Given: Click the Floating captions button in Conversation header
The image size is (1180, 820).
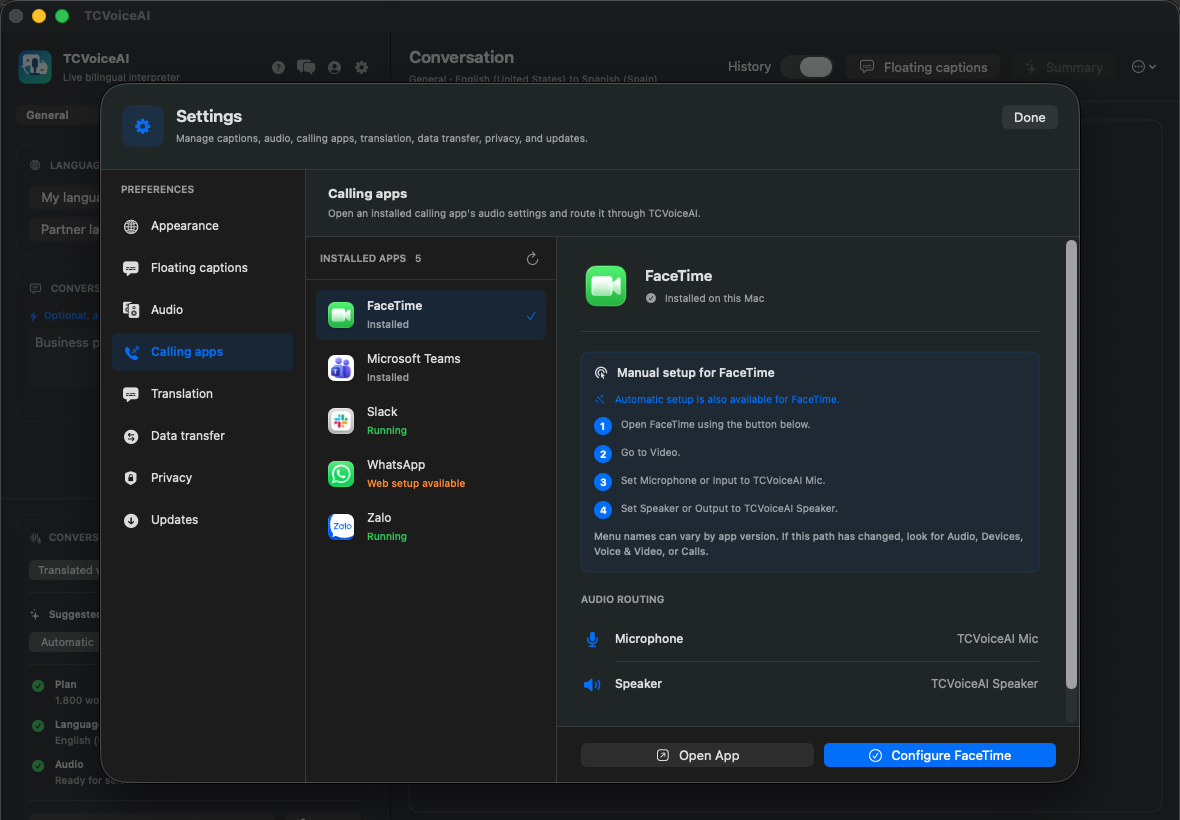Looking at the screenshot, I should (x=923, y=67).
